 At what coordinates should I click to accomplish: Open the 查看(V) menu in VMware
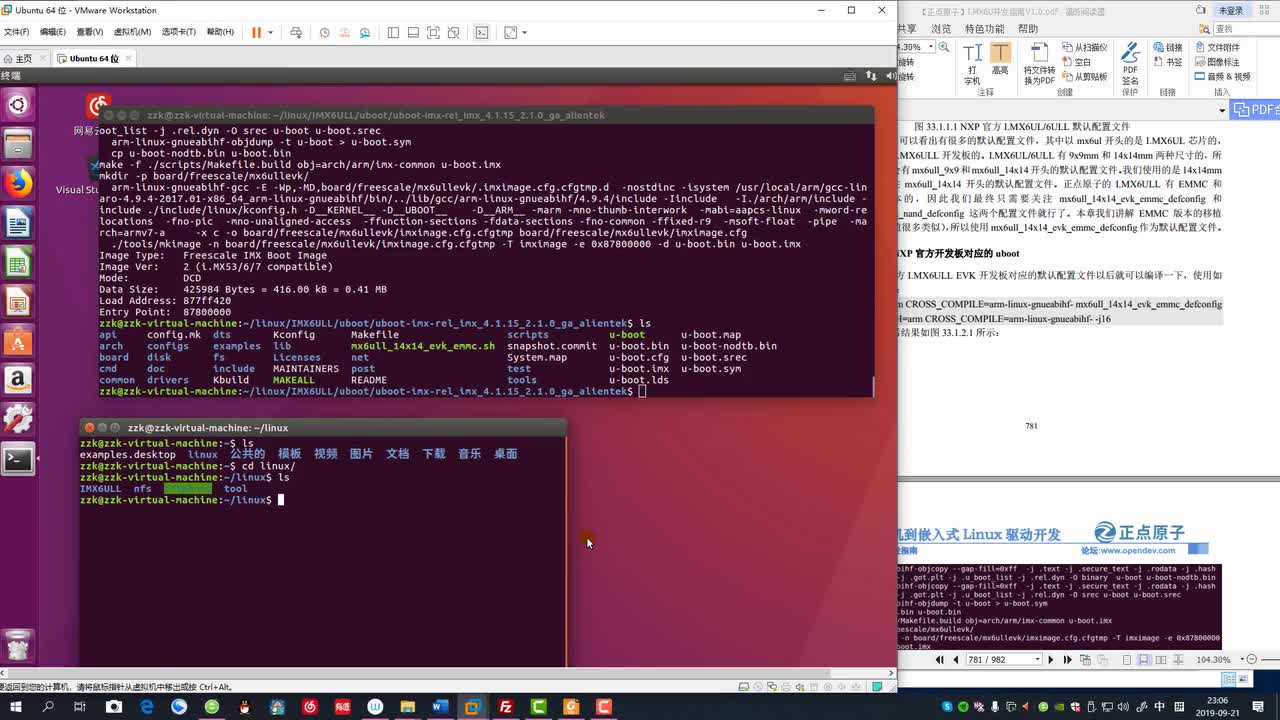tap(89, 32)
